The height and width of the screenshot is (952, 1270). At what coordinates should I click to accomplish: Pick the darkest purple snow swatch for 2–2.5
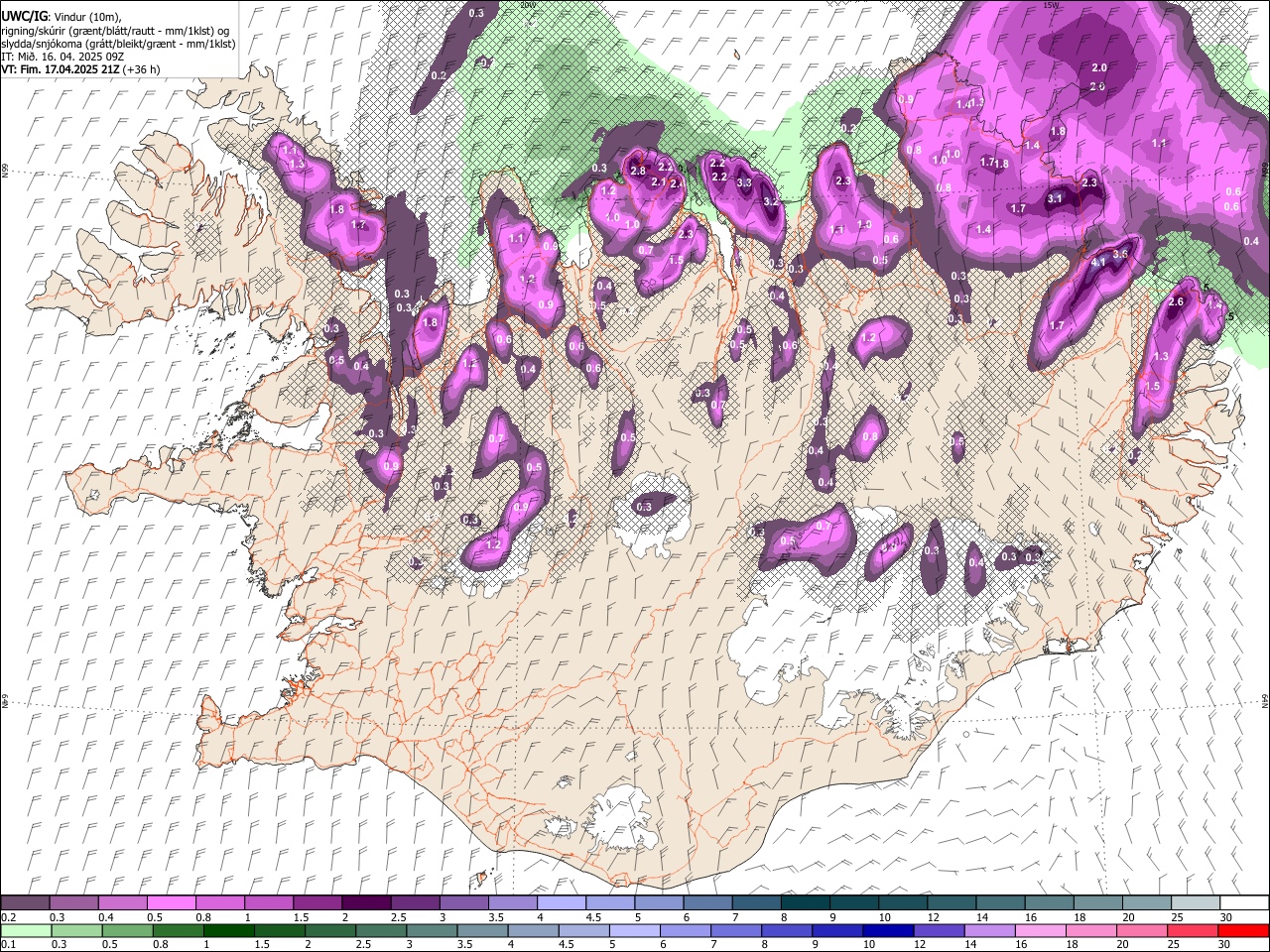pyautogui.click(x=366, y=902)
